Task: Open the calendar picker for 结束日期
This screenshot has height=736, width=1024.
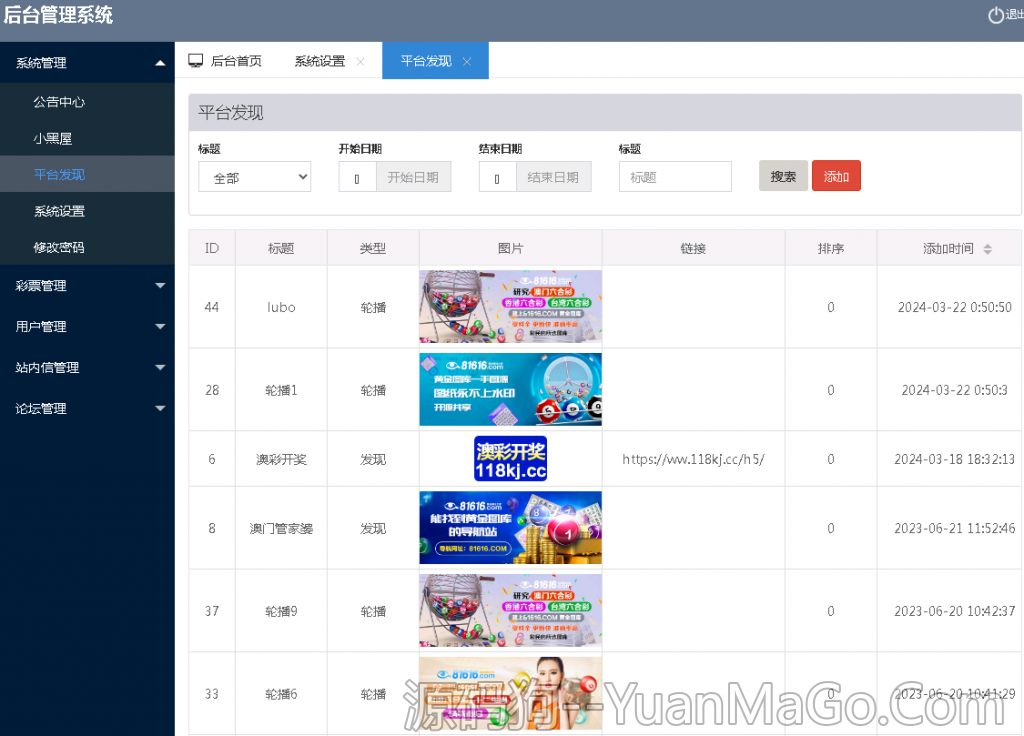Action: [497, 176]
